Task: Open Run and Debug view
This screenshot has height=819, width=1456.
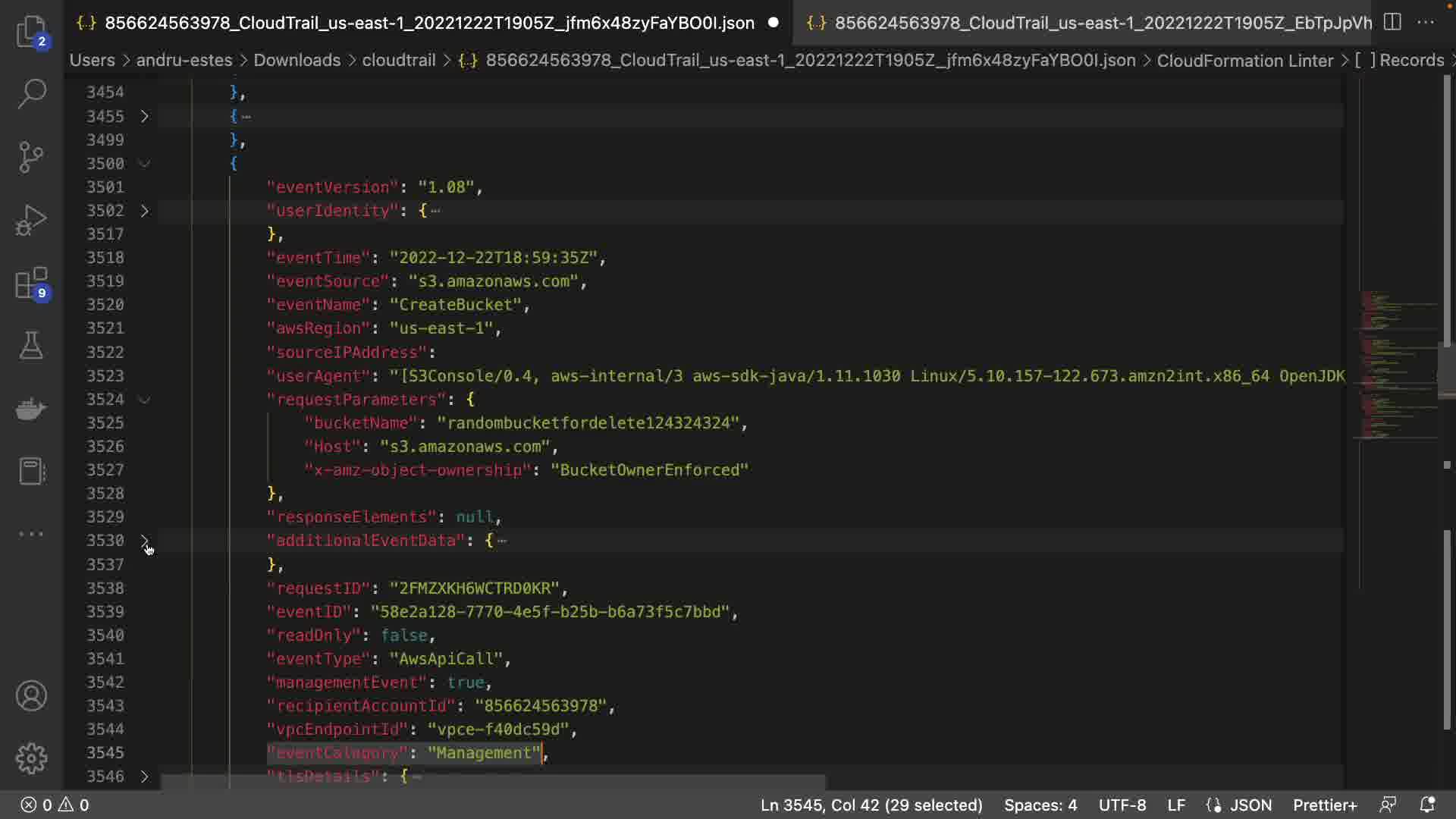Action: click(32, 220)
